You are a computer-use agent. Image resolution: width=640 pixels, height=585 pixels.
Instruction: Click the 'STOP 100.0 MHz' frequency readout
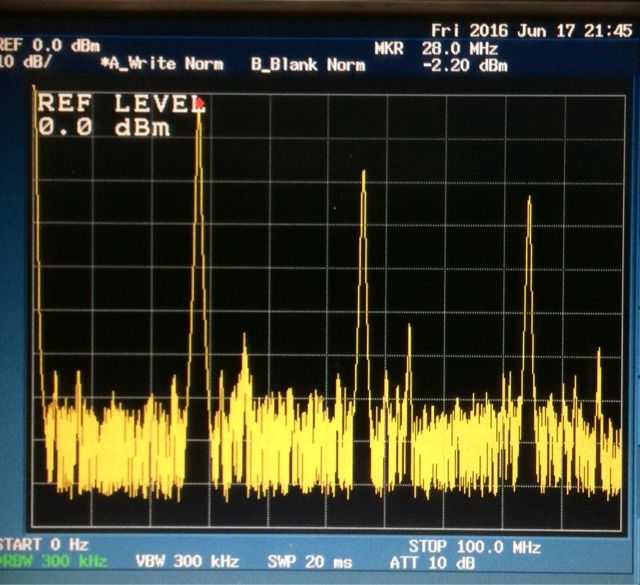tap(475, 547)
